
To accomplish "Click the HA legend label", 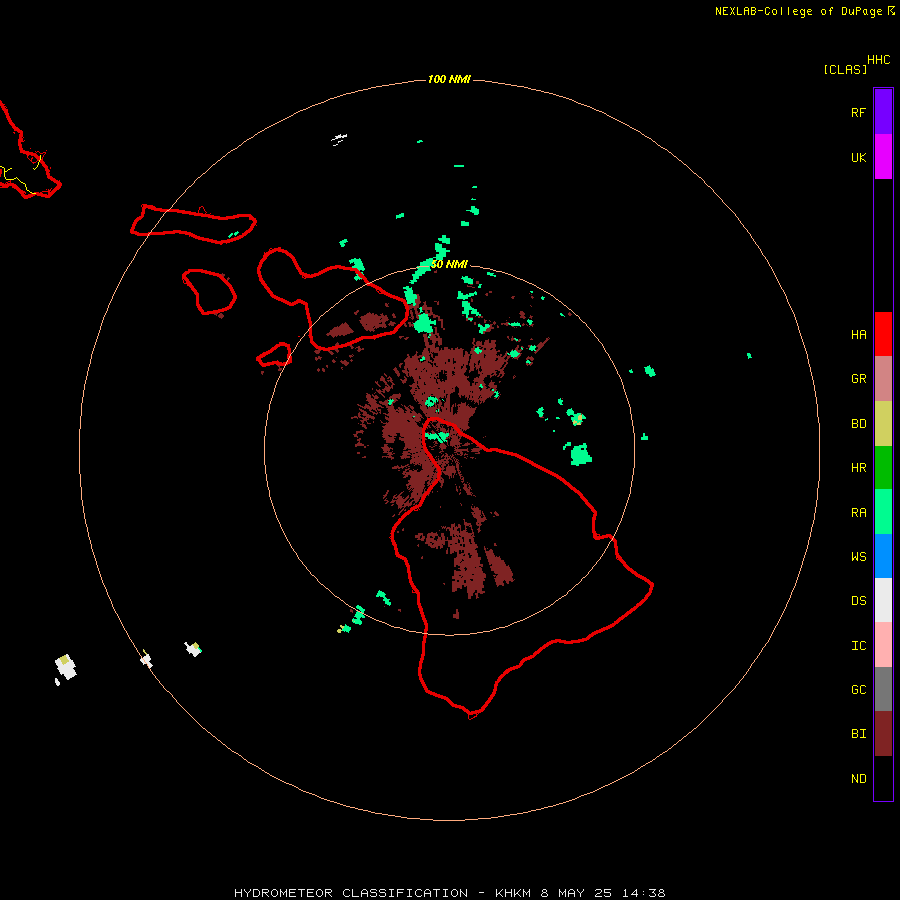I will 858,335.
